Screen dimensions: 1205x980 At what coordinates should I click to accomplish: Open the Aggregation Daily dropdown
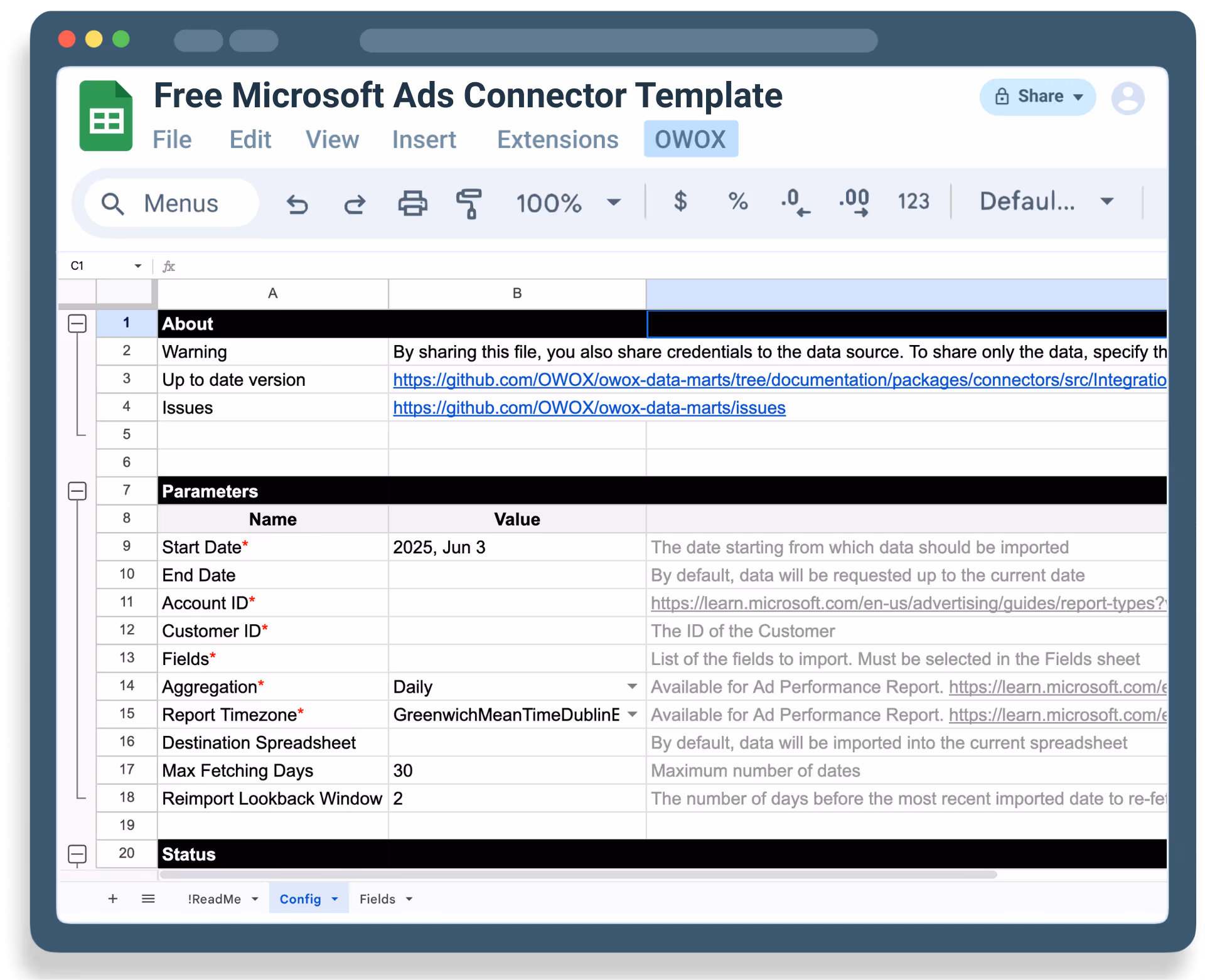(x=632, y=686)
